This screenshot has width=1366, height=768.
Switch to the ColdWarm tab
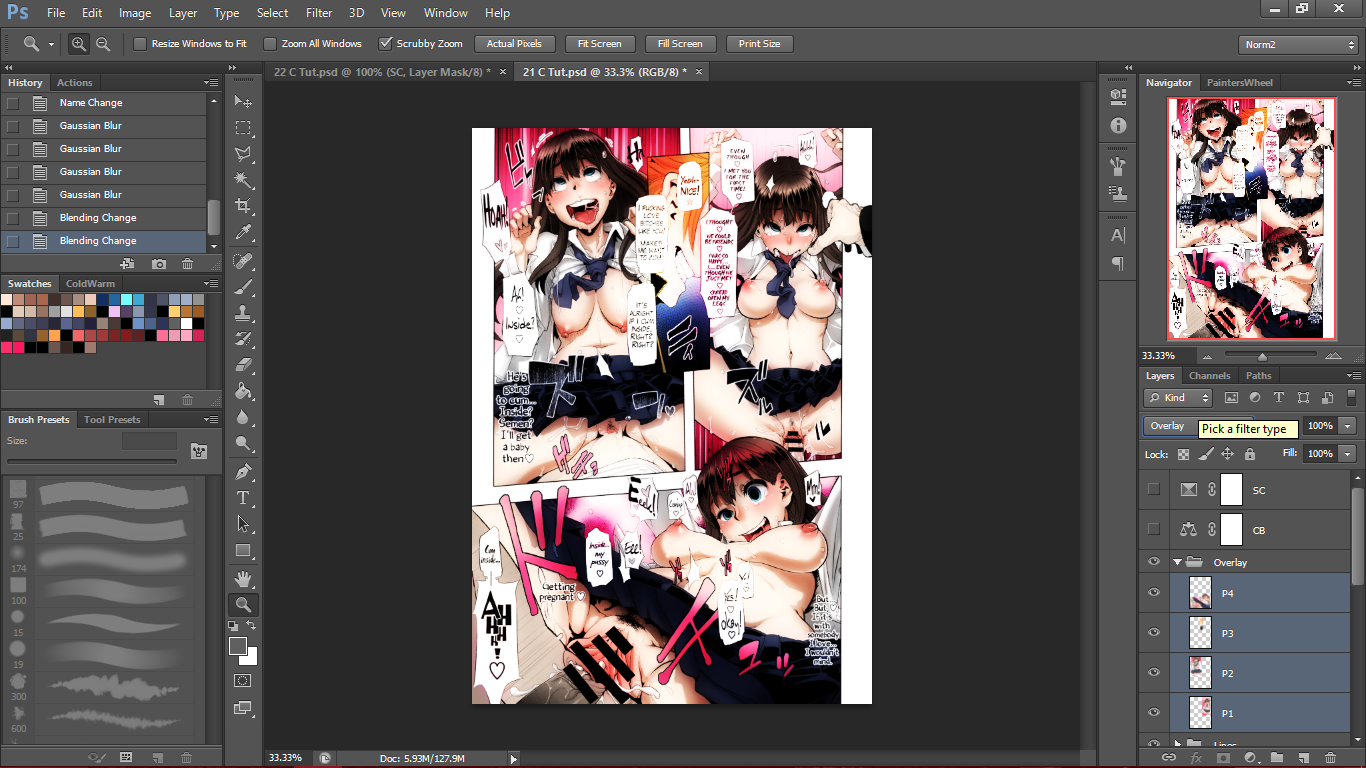[x=90, y=284]
